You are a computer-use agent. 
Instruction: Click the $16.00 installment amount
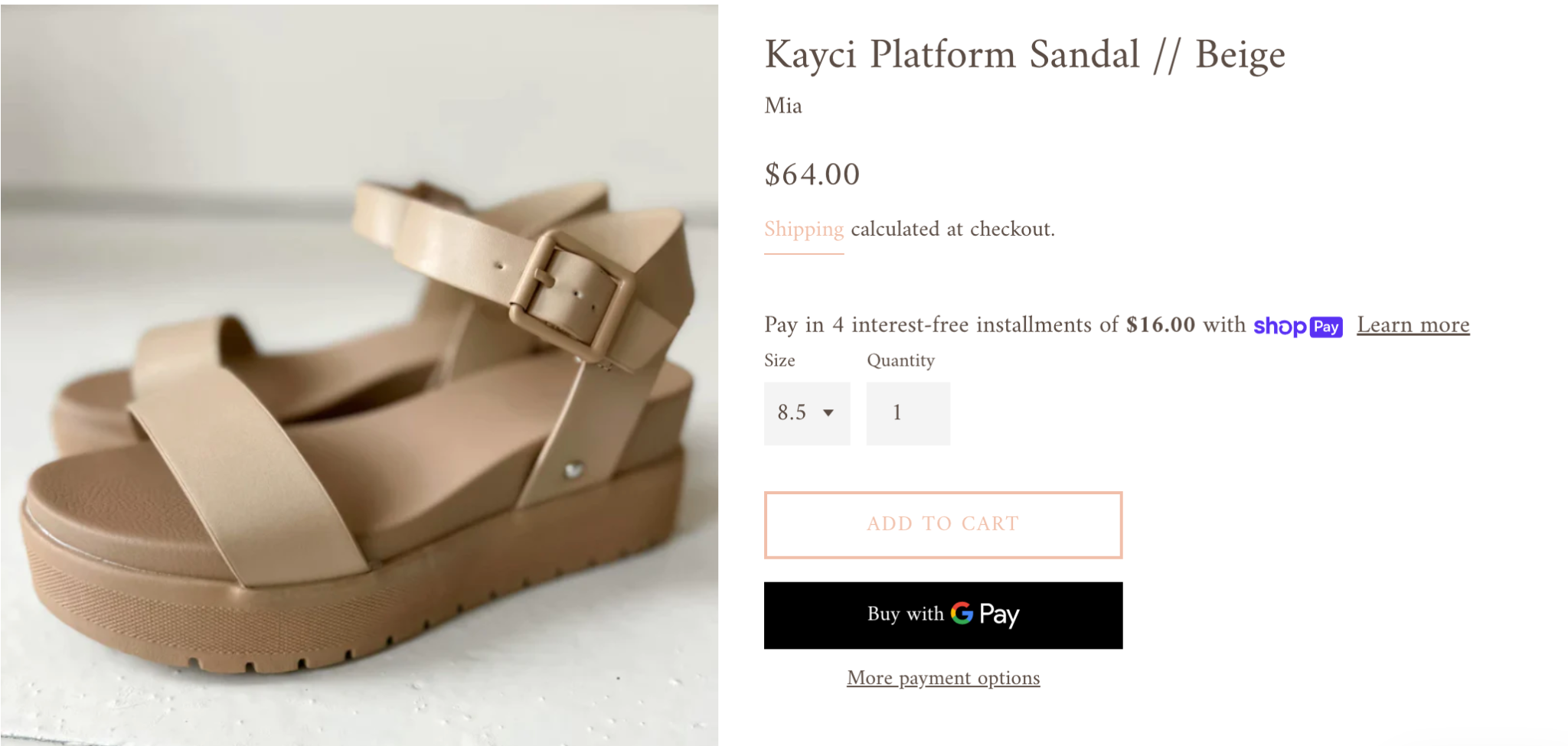pos(1160,325)
